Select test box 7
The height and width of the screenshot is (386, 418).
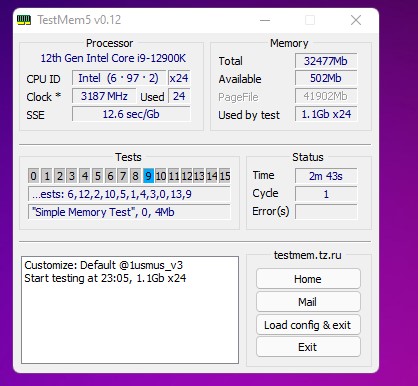click(x=123, y=176)
